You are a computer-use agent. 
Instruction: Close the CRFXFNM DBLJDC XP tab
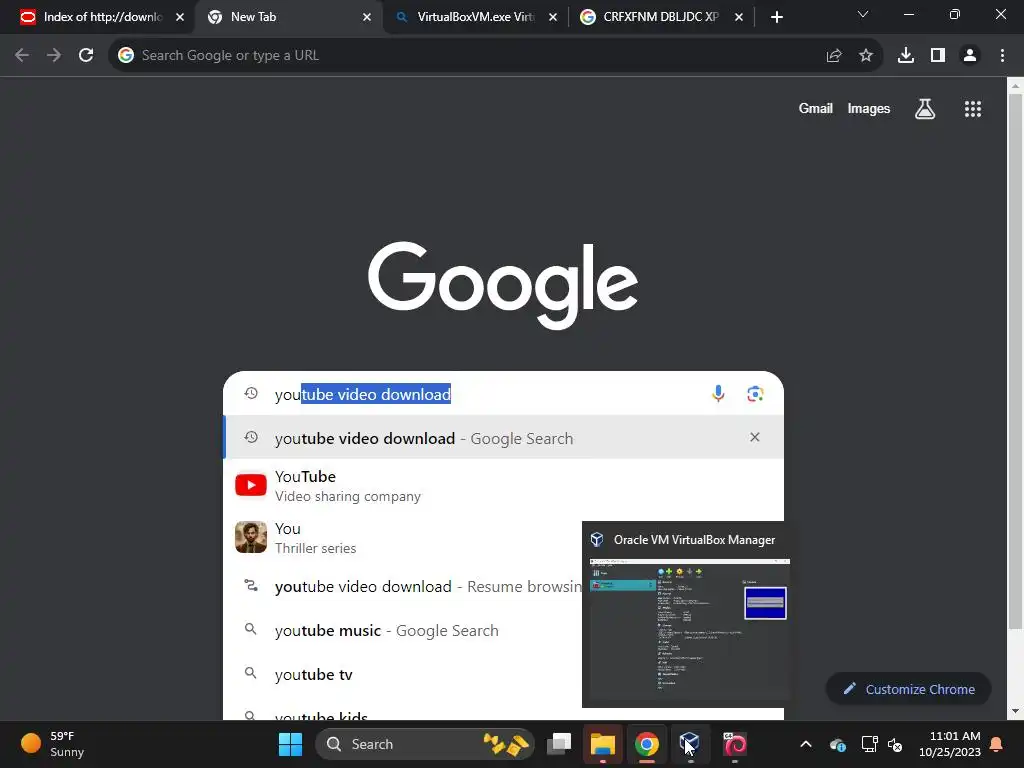[x=739, y=17]
